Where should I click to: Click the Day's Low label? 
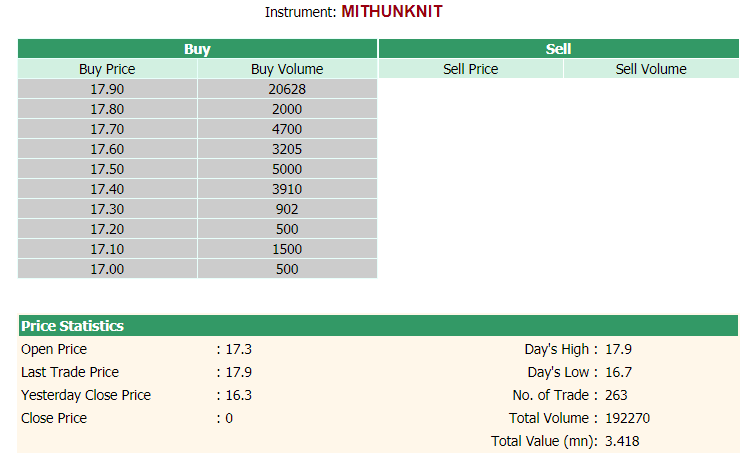pos(558,372)
